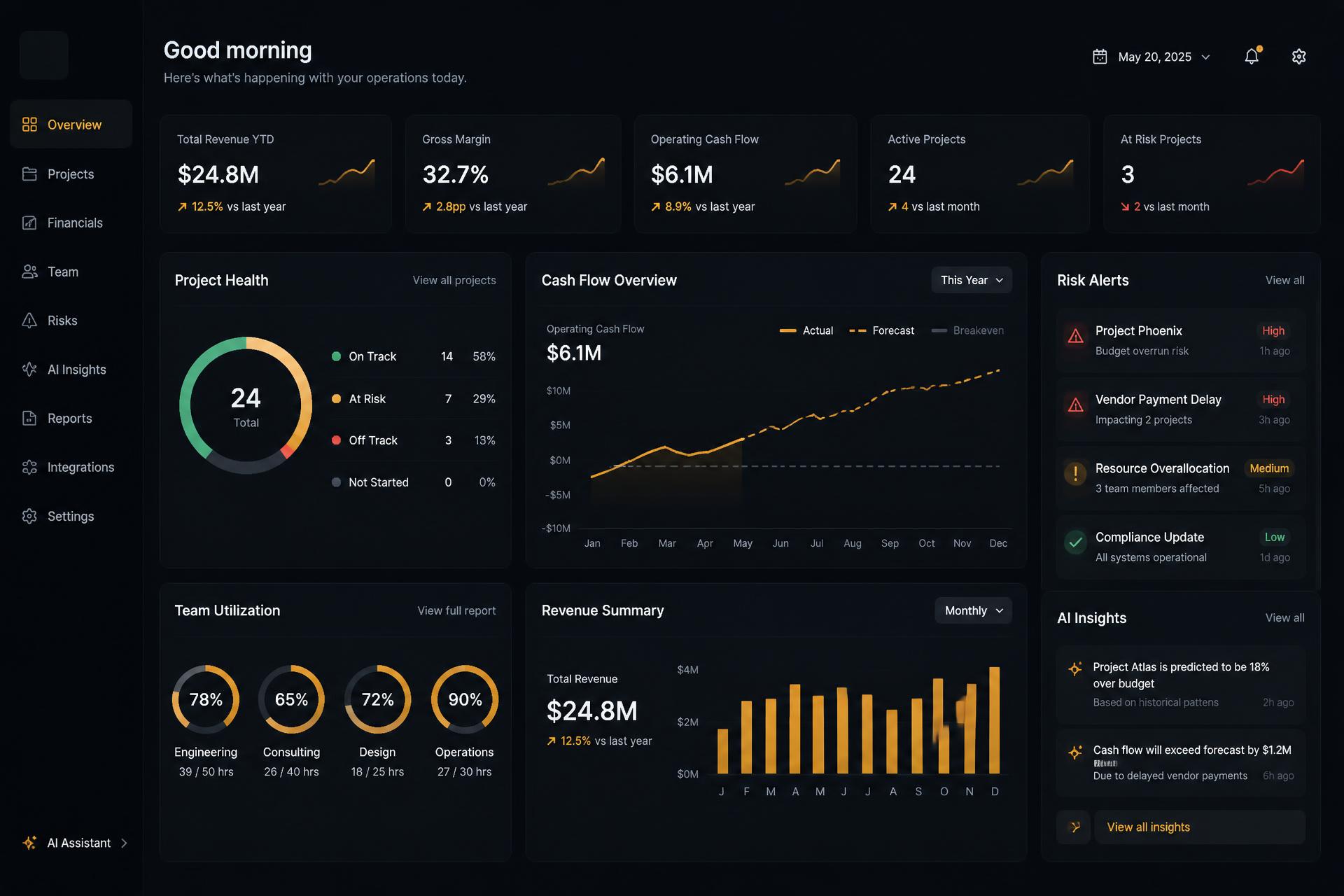The image size is (1344, 896).
Task: Go to Overview in the sidebar
Action: [x=71, y=124]
